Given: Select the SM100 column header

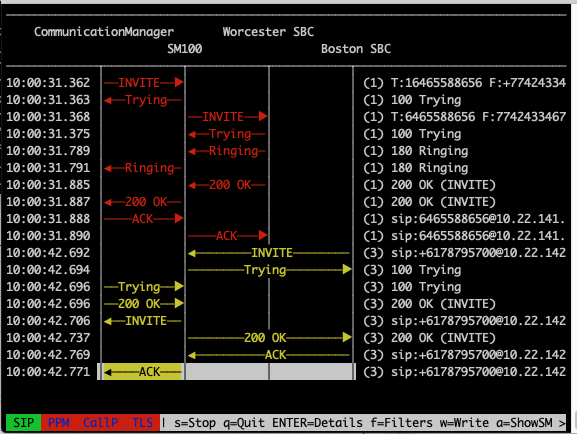Looking at the screenshot, I should click(x=184, y=49).
